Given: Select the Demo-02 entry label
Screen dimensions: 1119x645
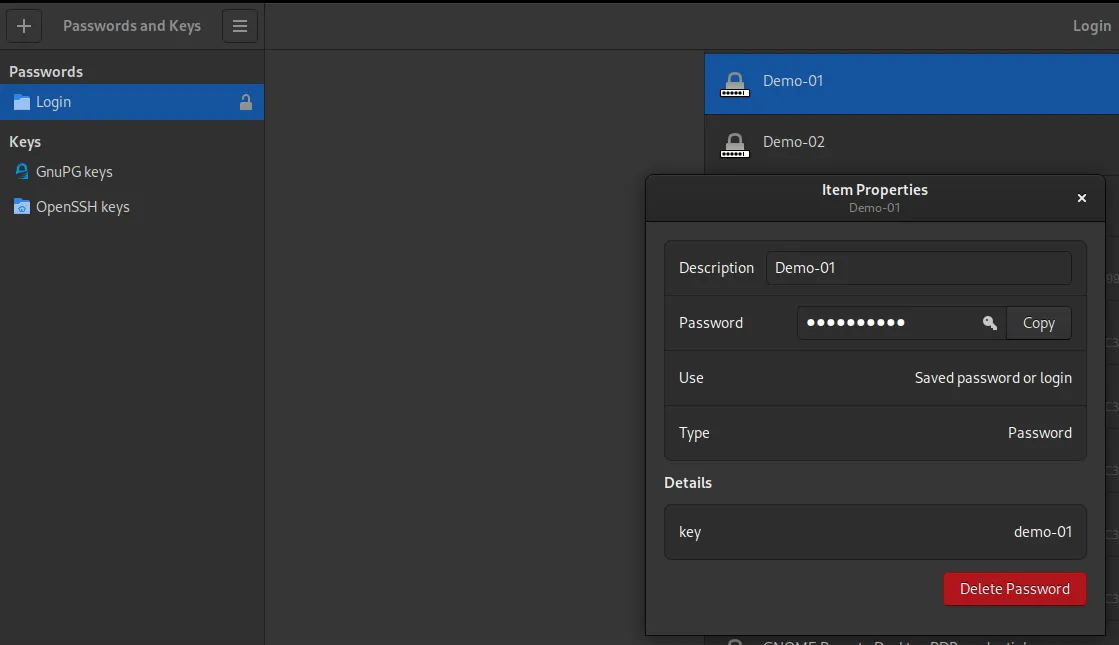Looking at the screenshot, I should point(794,142).
